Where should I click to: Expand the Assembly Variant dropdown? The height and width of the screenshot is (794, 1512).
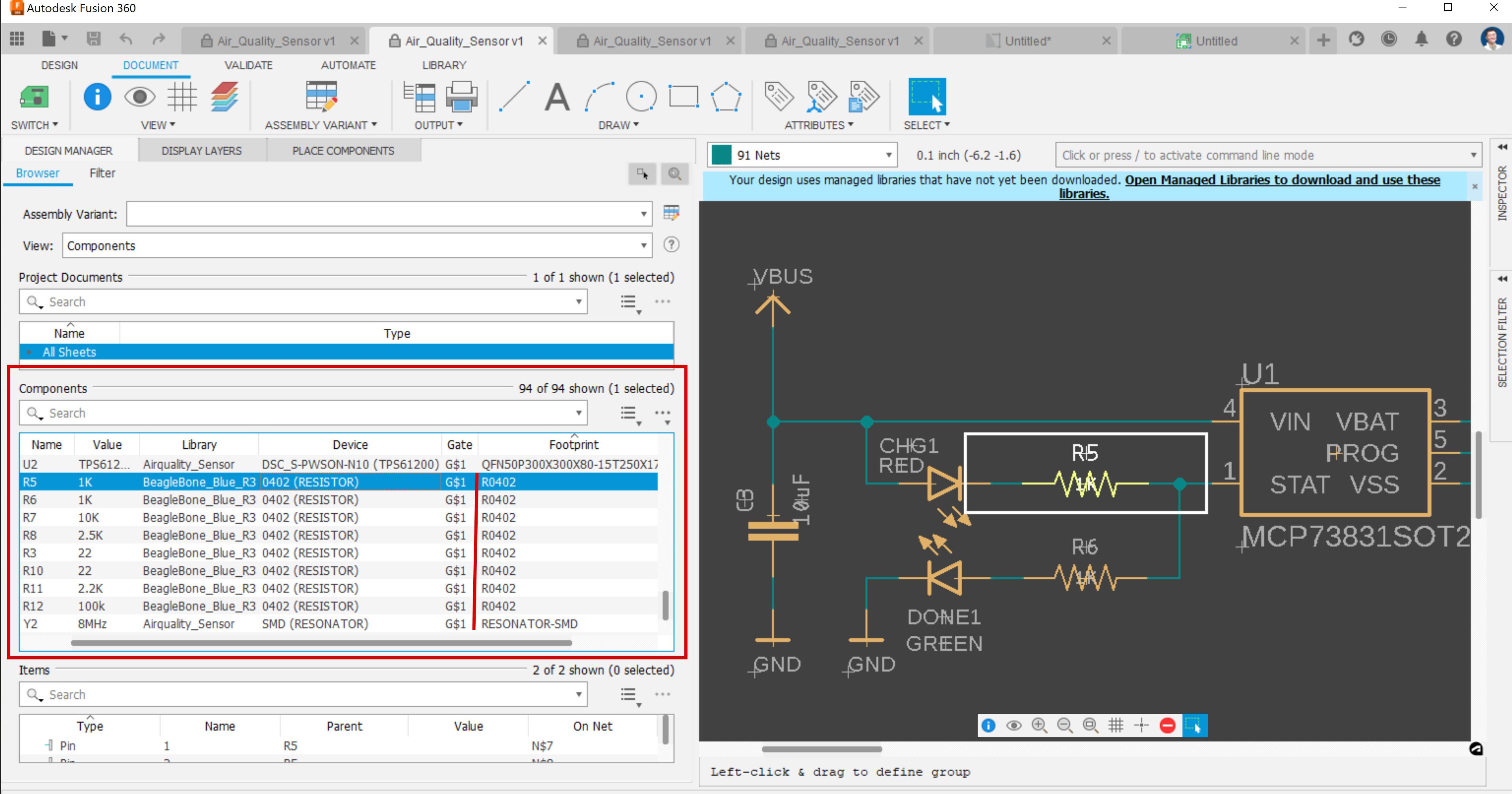(643, 214)
